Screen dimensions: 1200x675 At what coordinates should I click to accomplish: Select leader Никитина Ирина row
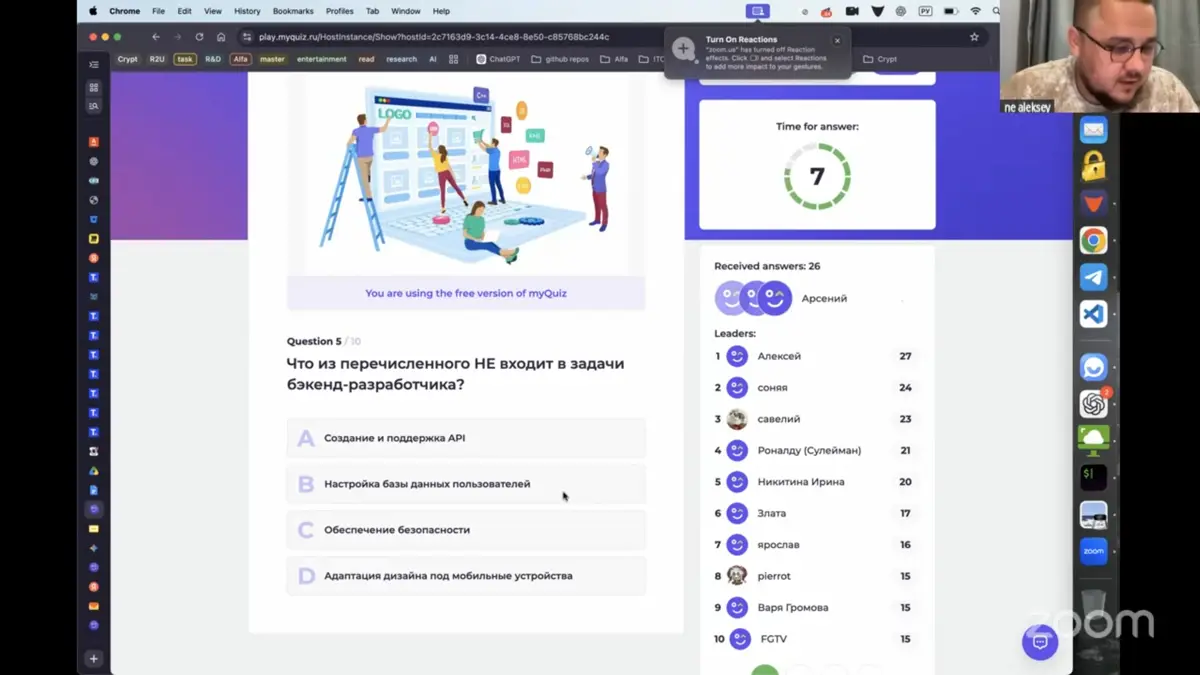click(817, 482)
